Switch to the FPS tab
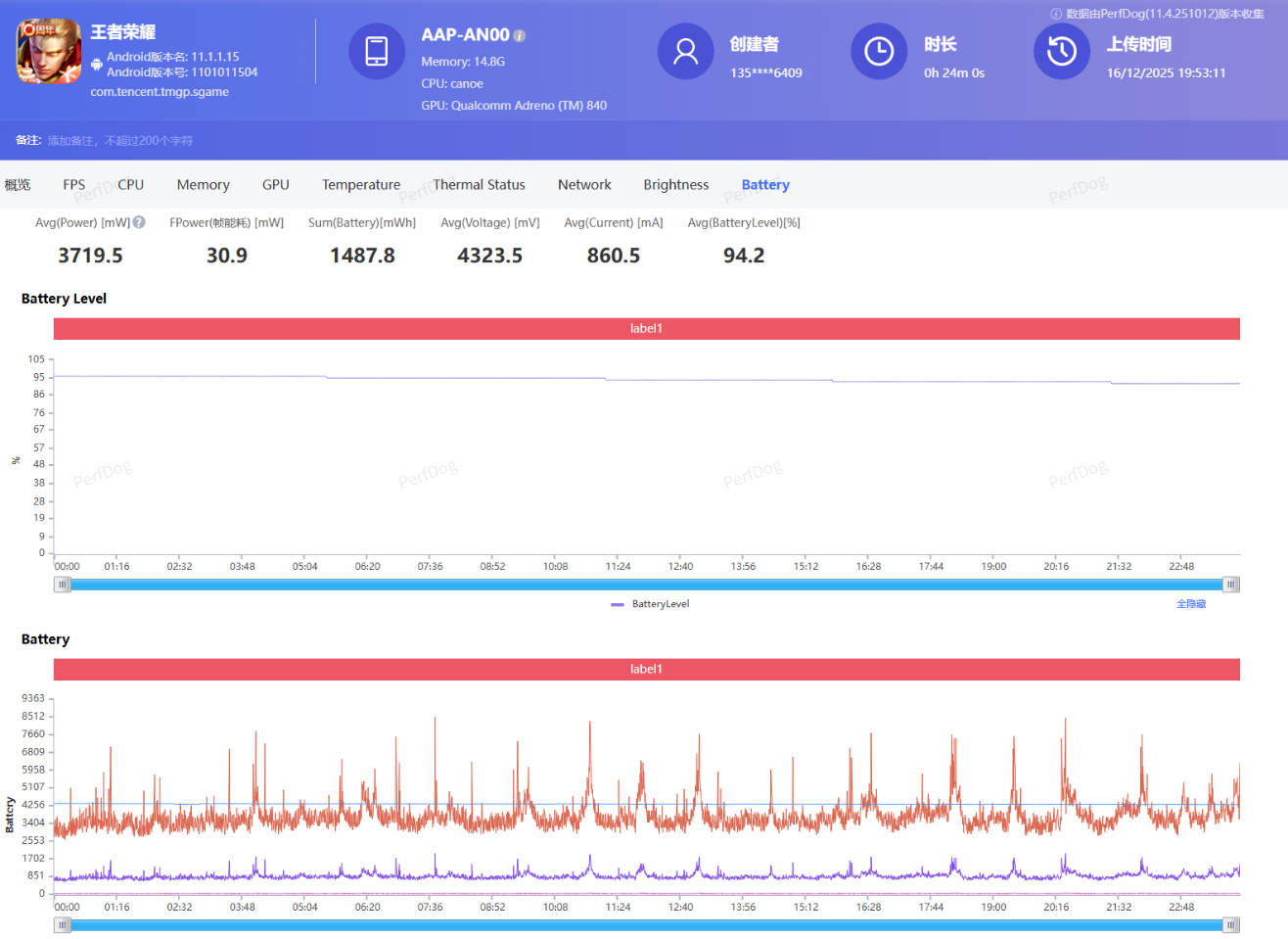The image size is (1288, 939). tap(73, 185)
